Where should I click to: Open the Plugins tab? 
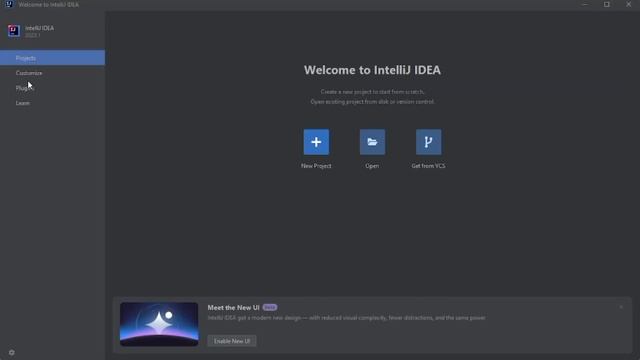click(52, 88)
